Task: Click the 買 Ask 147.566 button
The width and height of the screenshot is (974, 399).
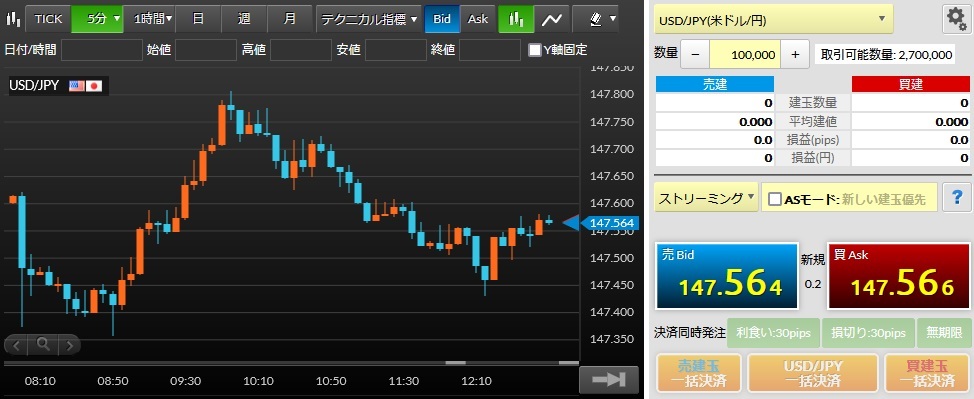Action: pos(898,276)
